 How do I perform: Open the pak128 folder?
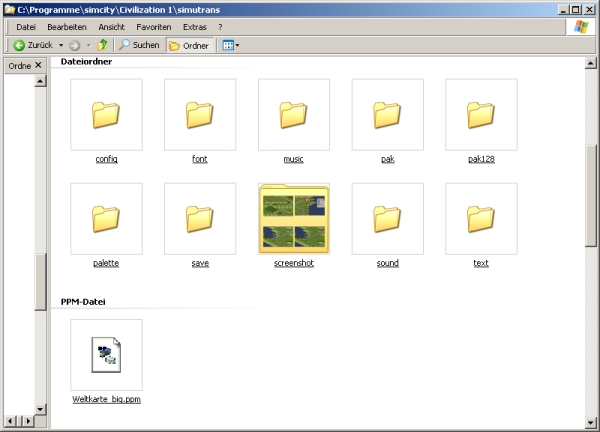coord(481,115)
